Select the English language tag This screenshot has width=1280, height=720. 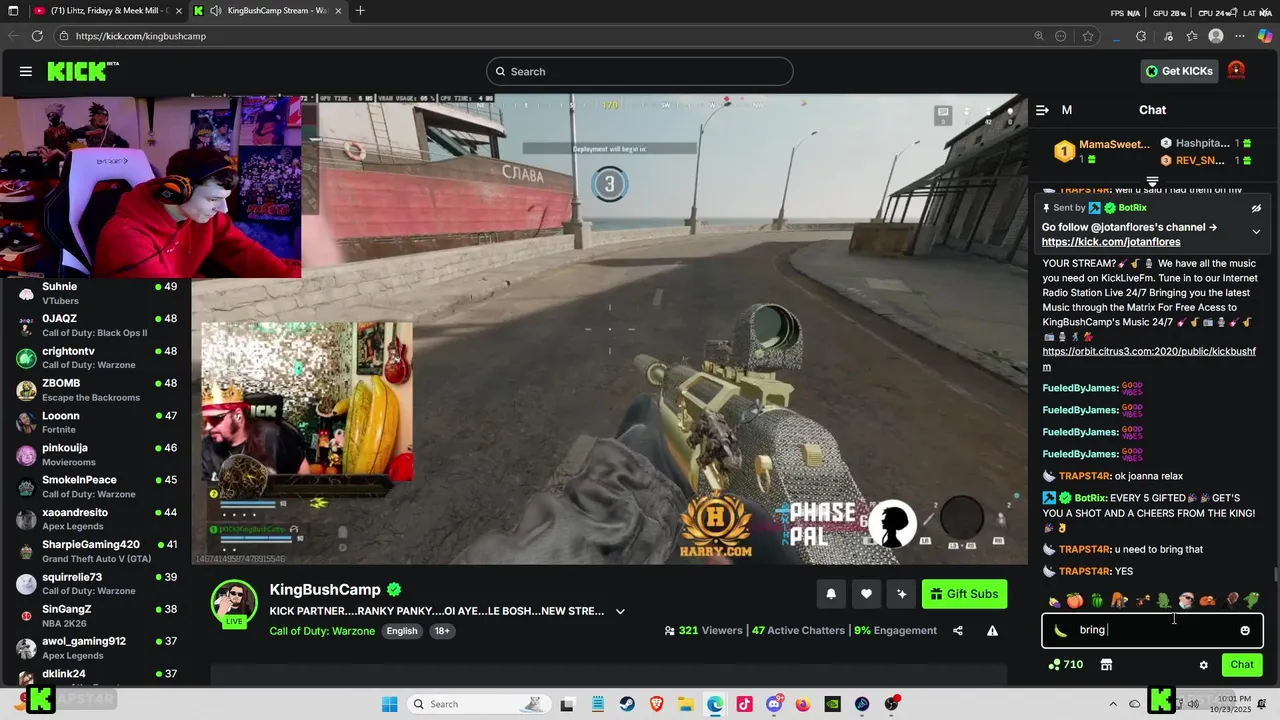click(402, 631)
